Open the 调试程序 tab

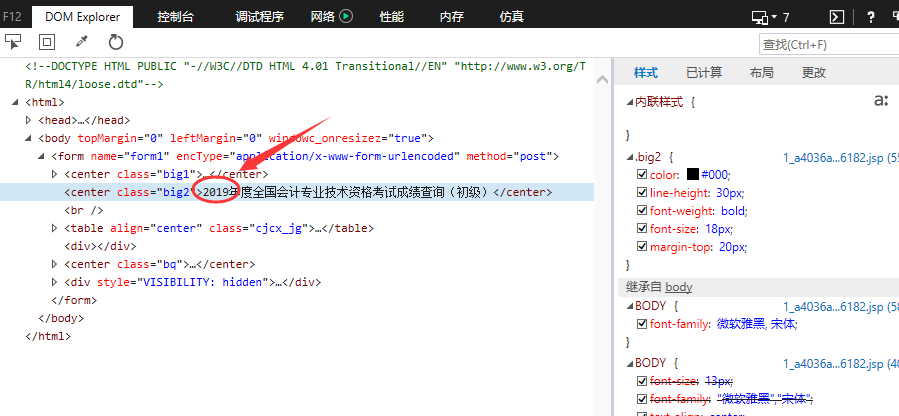click(260, 17)
